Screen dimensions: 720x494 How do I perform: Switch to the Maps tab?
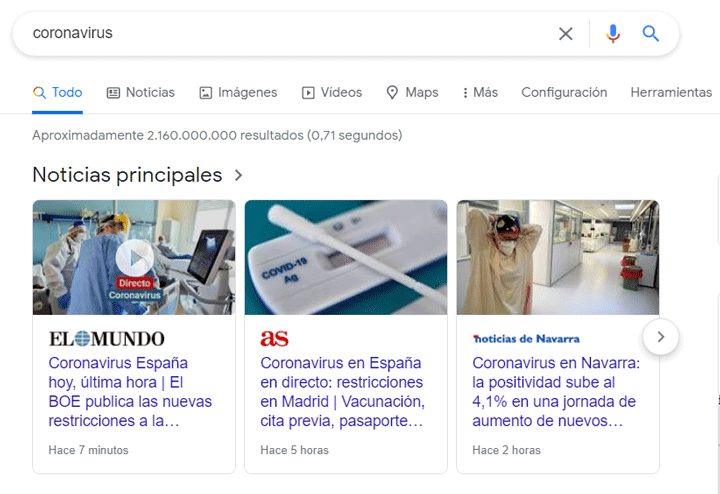(412, 92)
